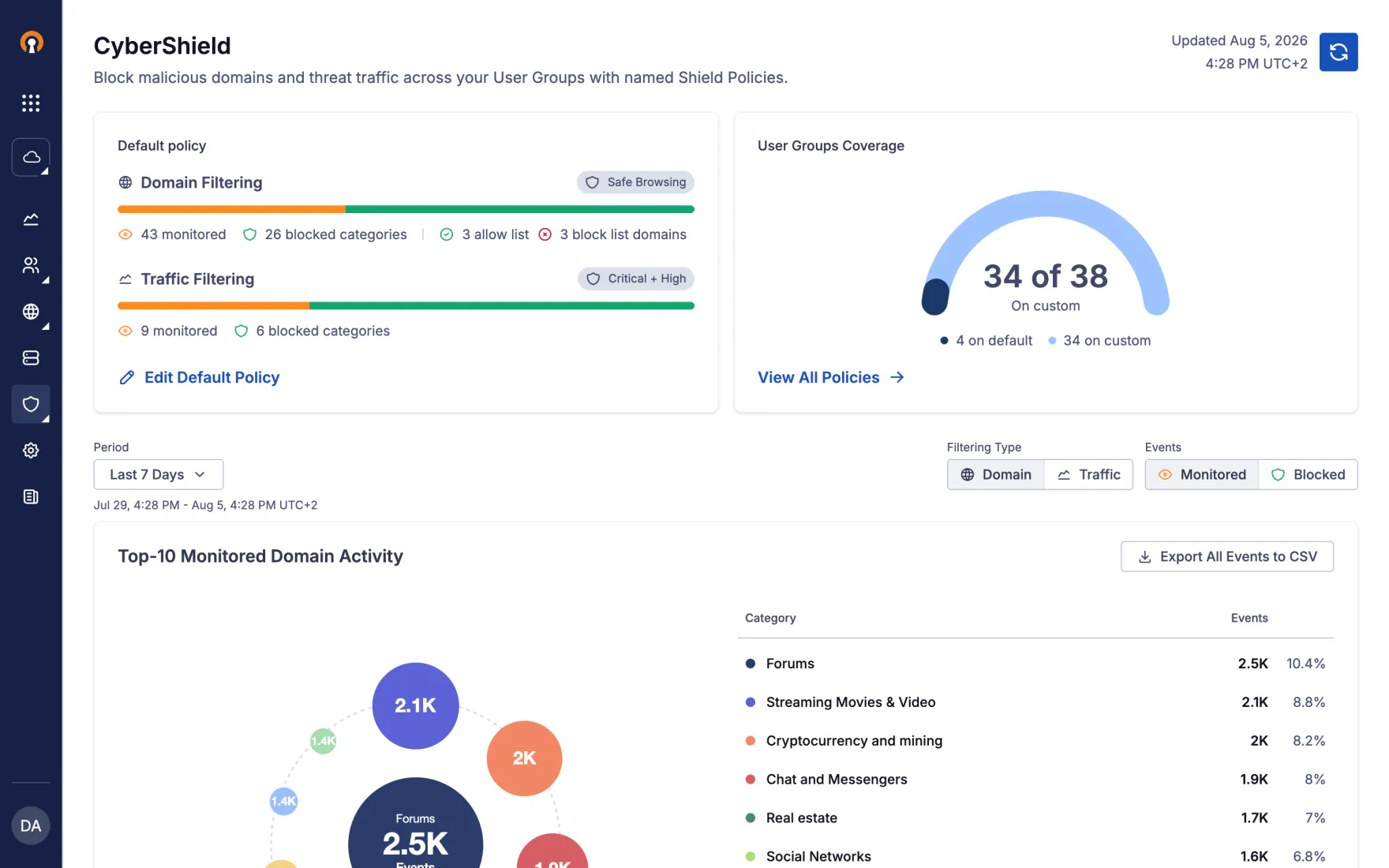Click the arrow next to View All Policies

(897, 378)
